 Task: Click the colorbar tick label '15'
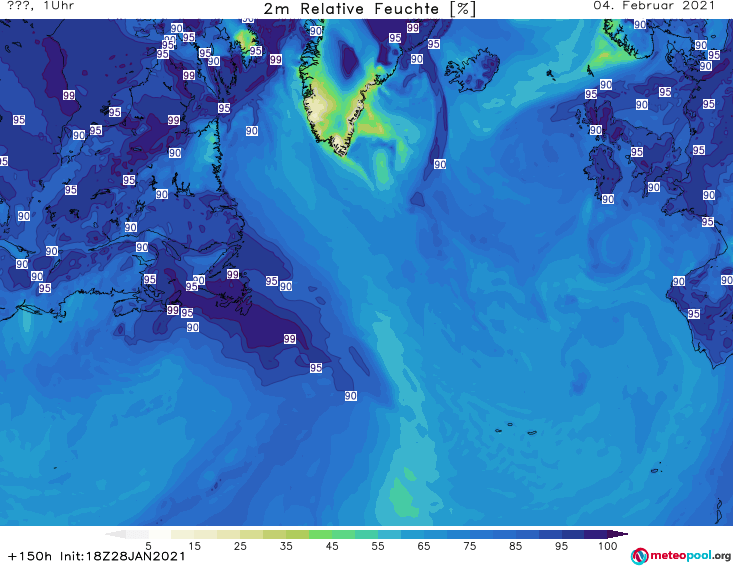click(x=194, y=546)
